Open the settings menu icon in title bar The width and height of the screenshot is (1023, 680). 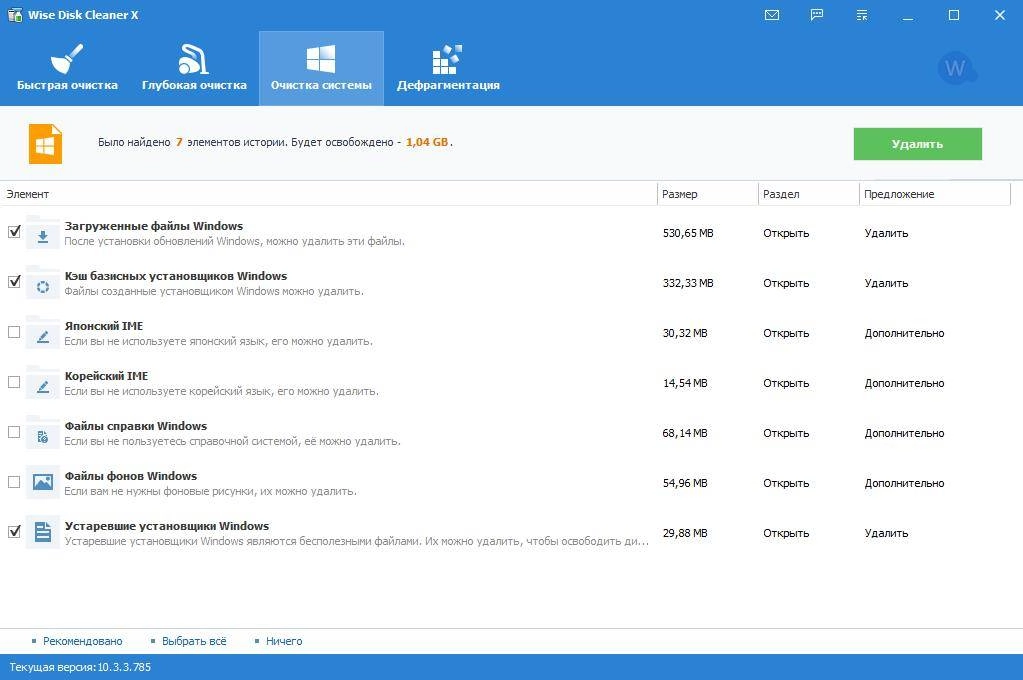coord(862,15)
